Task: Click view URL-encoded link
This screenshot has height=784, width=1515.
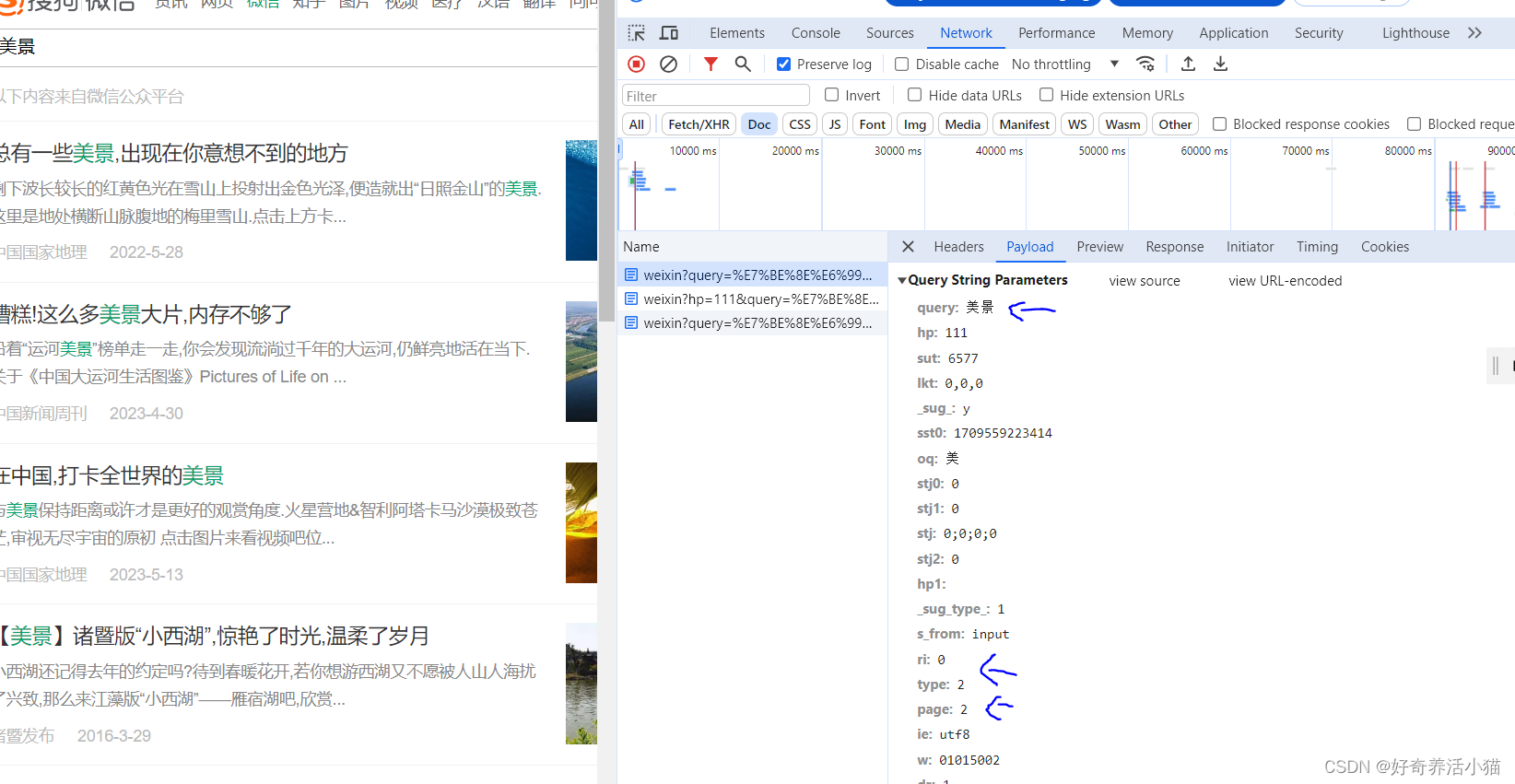Action: pyautogui.click(x=1285, y=281)
